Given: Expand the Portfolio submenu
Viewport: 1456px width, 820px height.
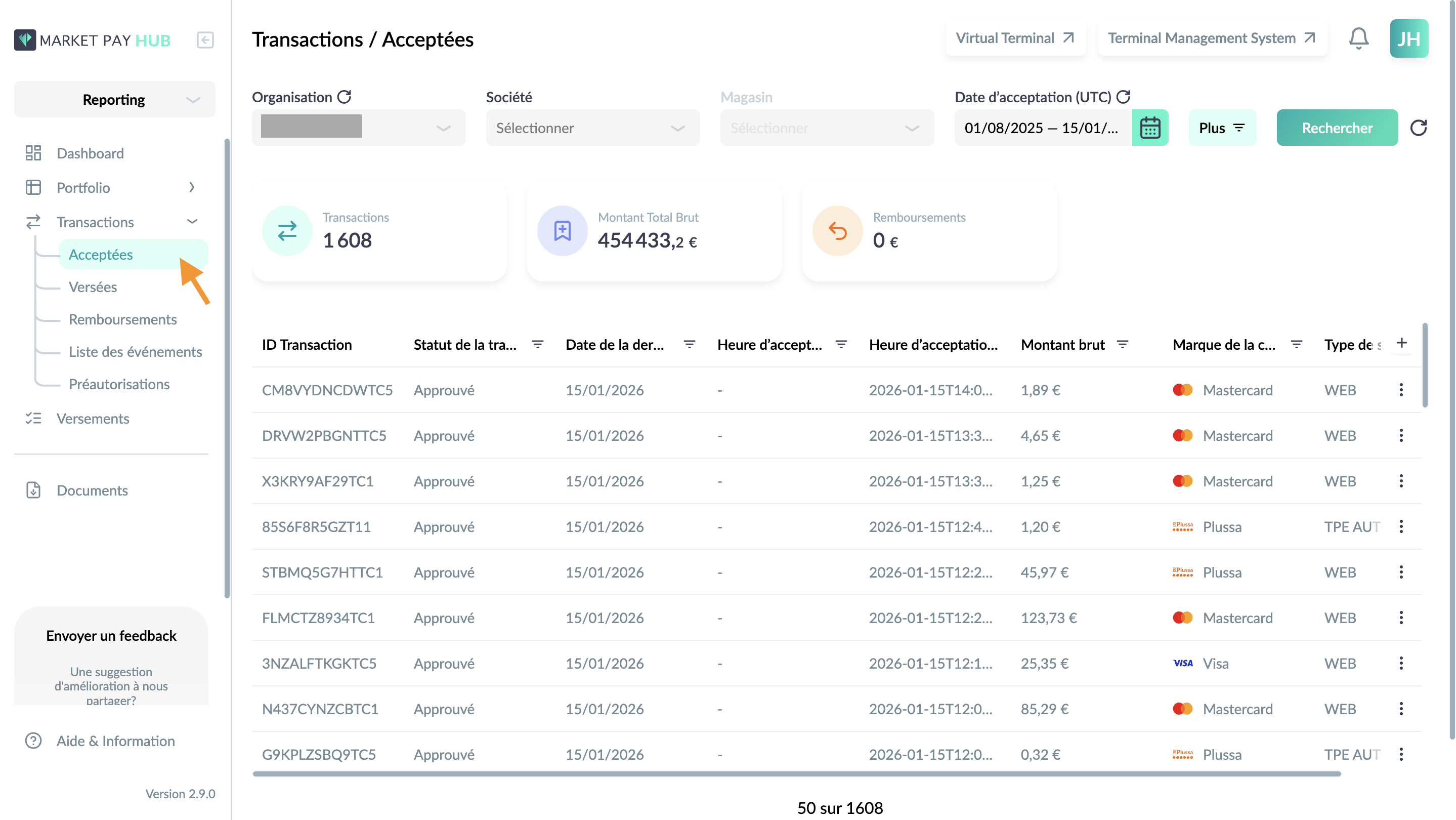Looking at the screenshot, I should tap(192, 187).
